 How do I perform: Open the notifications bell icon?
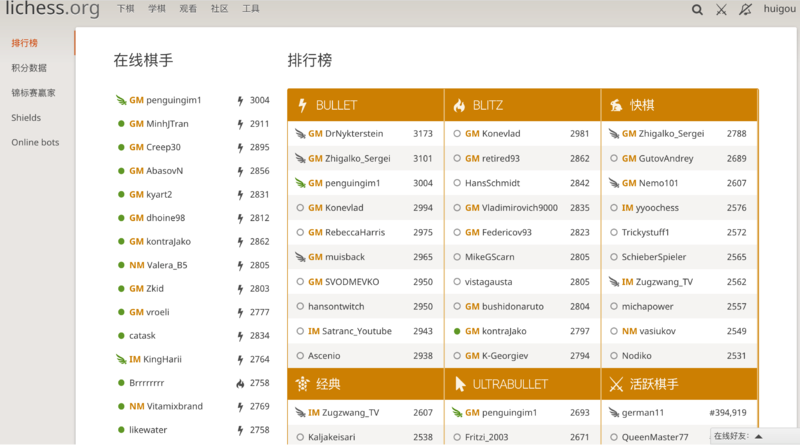[x=745, y=10]
